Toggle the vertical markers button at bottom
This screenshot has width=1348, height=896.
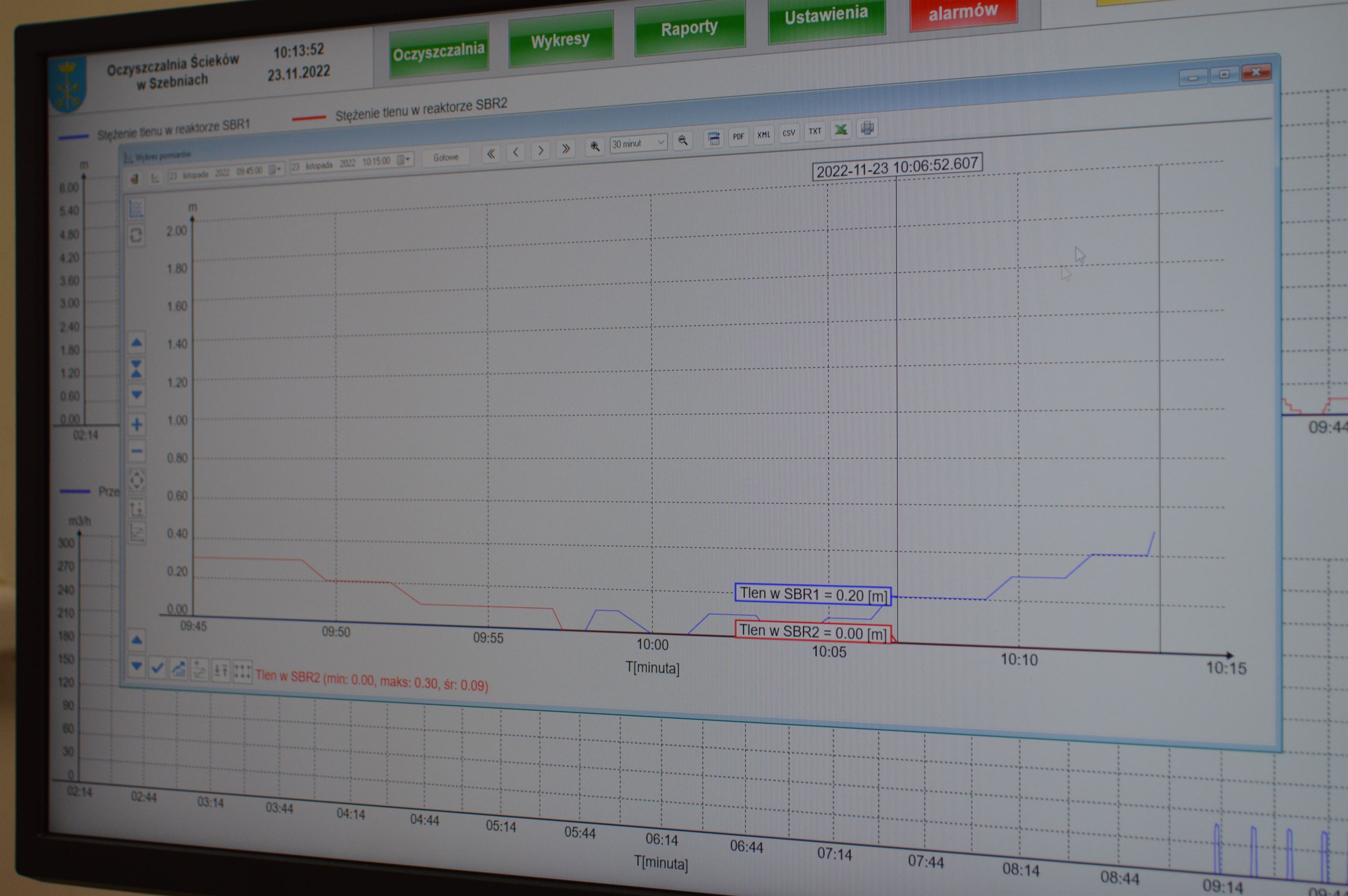[242, 671]
